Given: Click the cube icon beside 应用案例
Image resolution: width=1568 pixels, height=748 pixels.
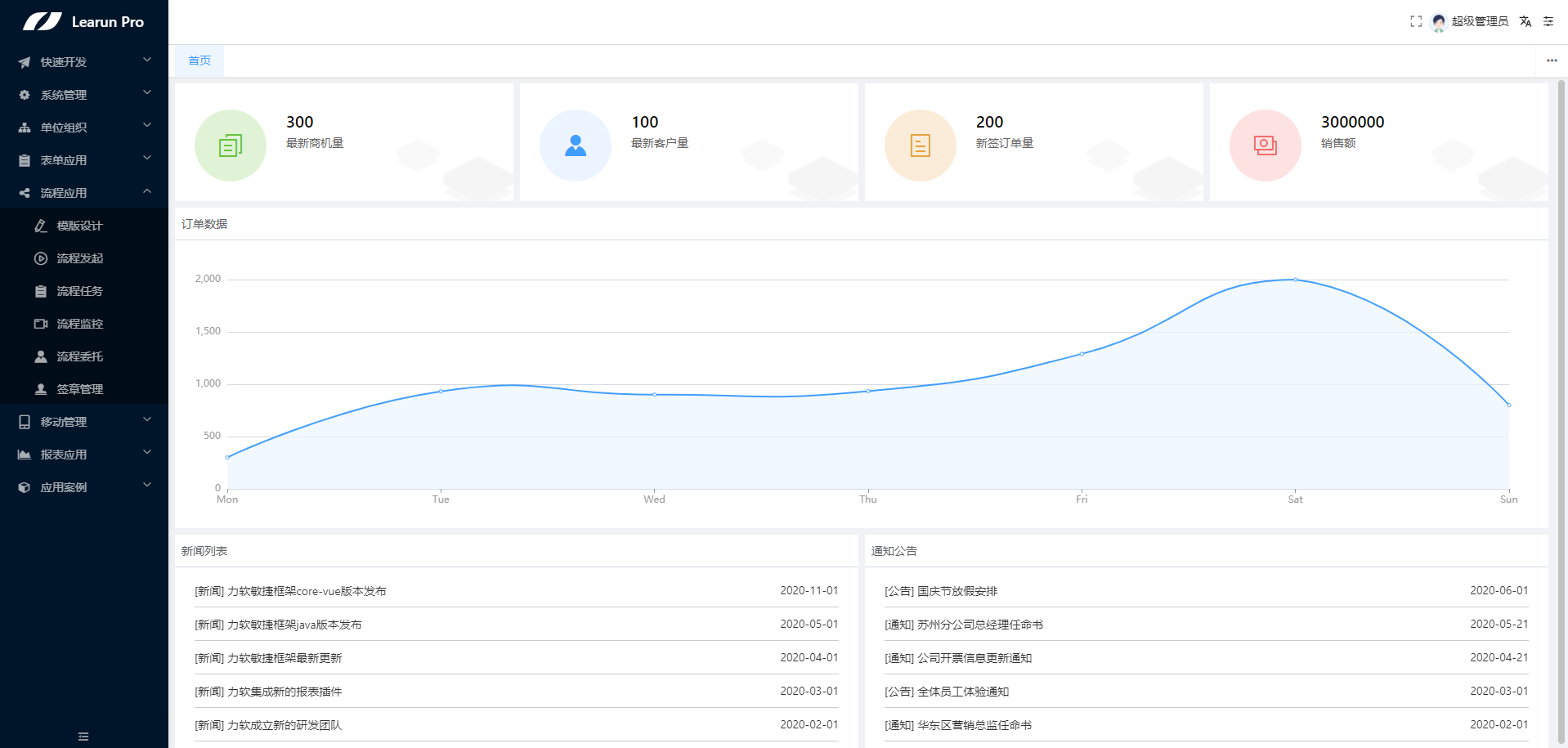Looking at the screenshot, I should click(x=25, y=487).
